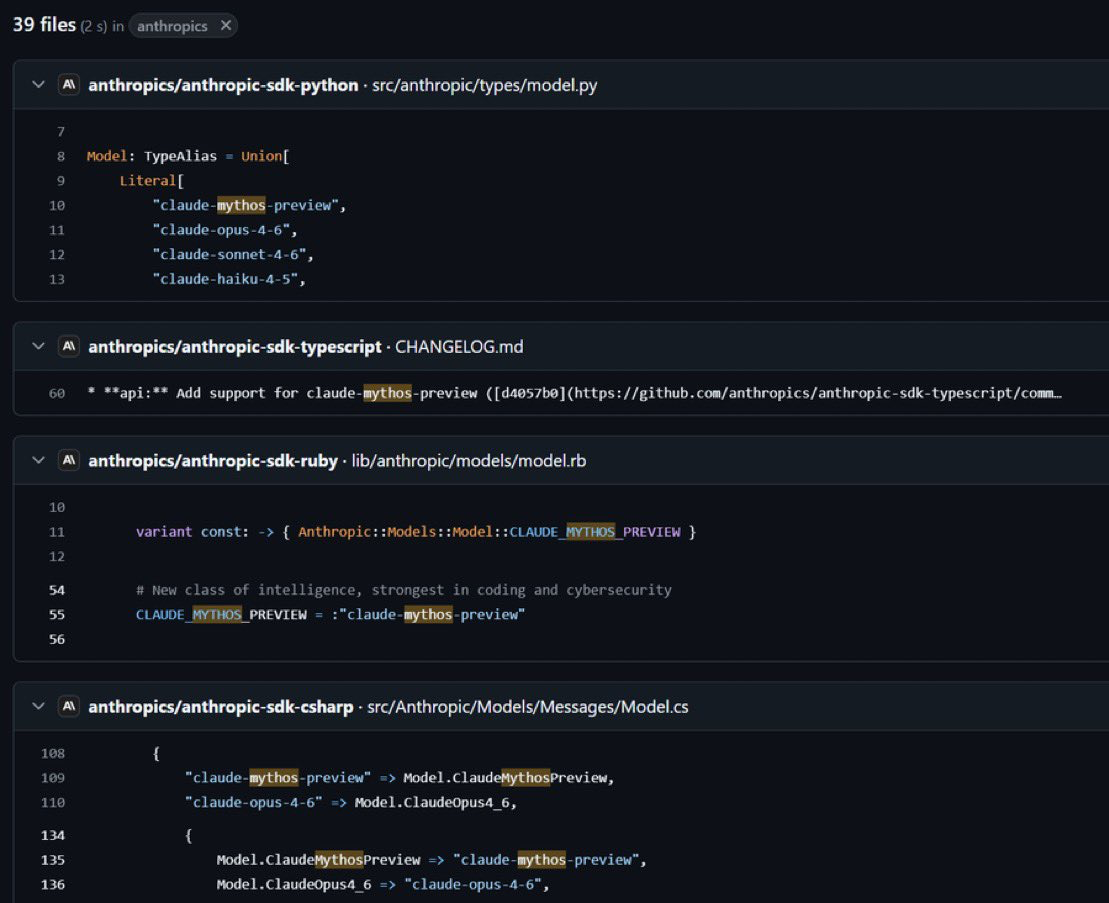Screen dimensions: 1109x903
Task: Collapse the anthropic-sdk-typescript result
Action: coord(38,346)
